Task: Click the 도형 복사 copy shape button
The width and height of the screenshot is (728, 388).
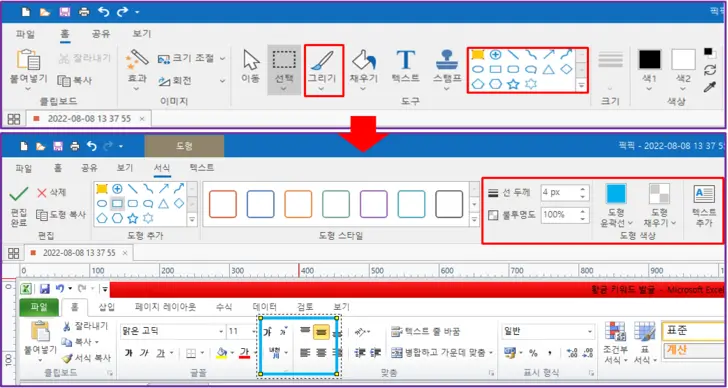Action: [x=61, y=214]
